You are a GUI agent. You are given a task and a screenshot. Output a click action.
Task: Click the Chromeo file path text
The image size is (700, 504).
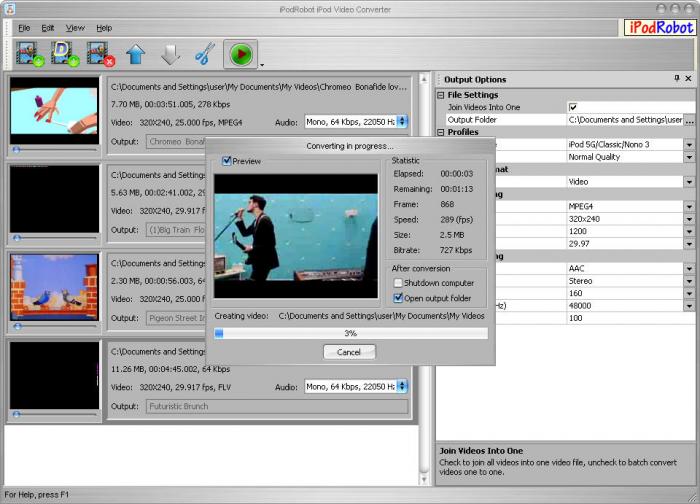259,87
